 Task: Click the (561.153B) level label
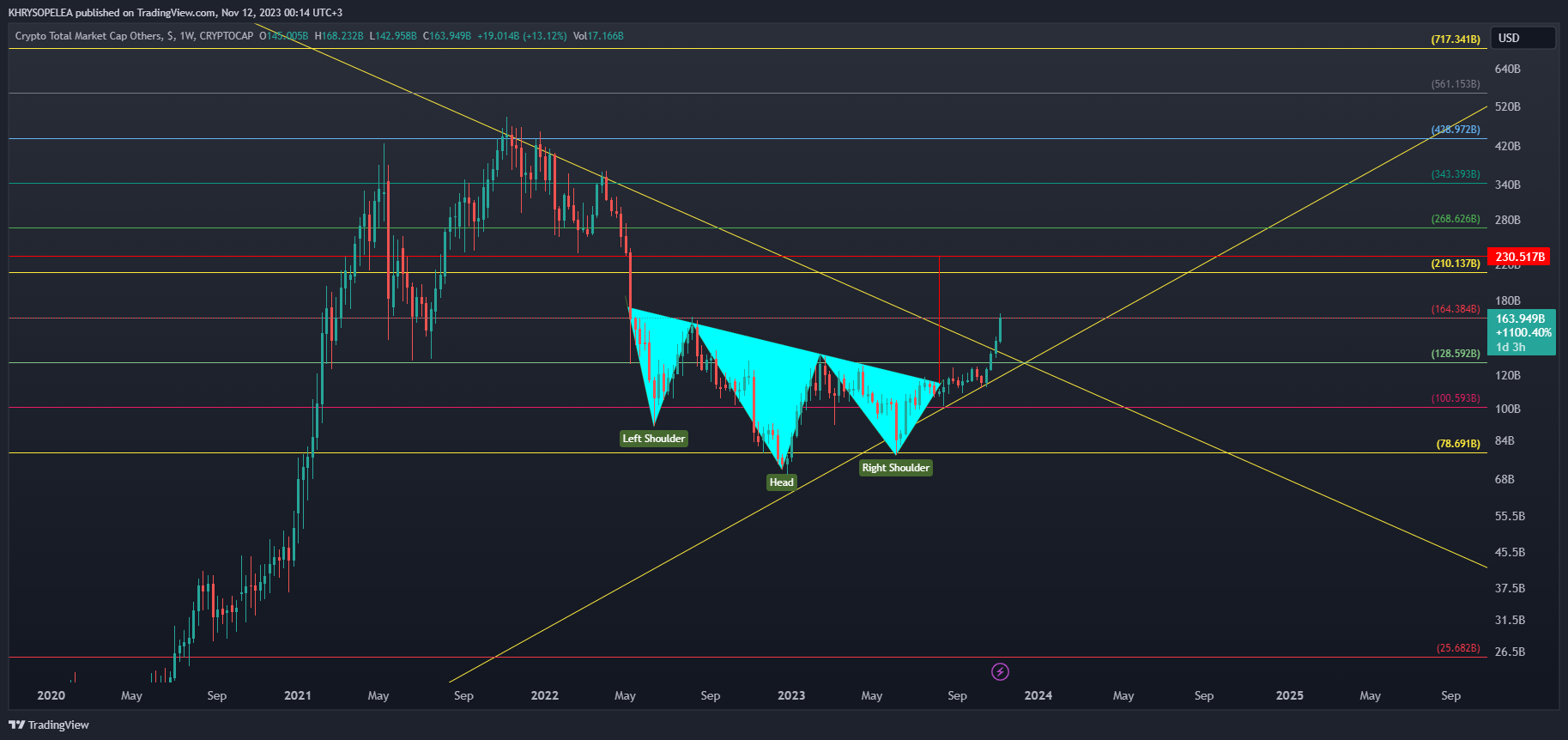(x=1456, y=84)
